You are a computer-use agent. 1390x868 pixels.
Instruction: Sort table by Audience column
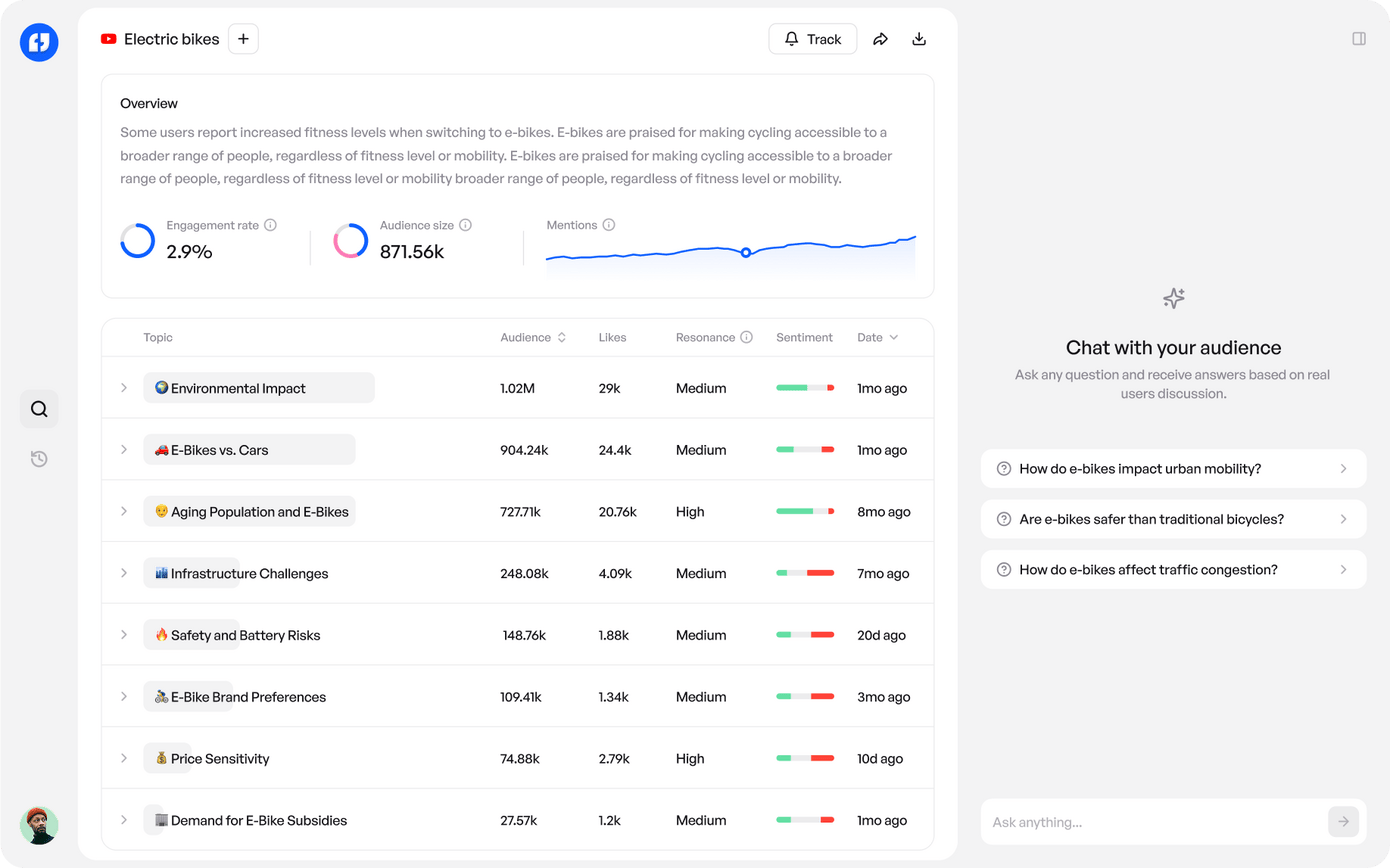click(x=533, y=338)
